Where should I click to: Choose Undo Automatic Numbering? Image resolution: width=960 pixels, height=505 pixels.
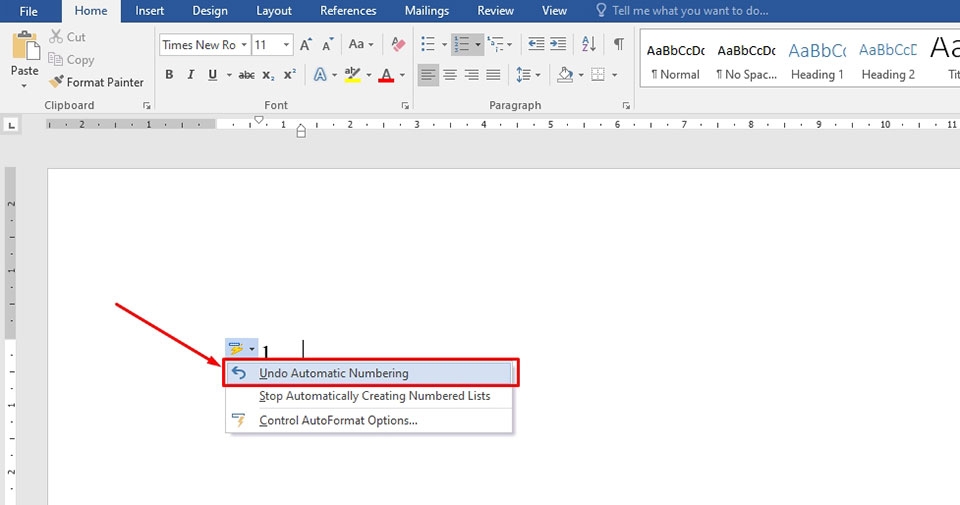tap(370, 373)
